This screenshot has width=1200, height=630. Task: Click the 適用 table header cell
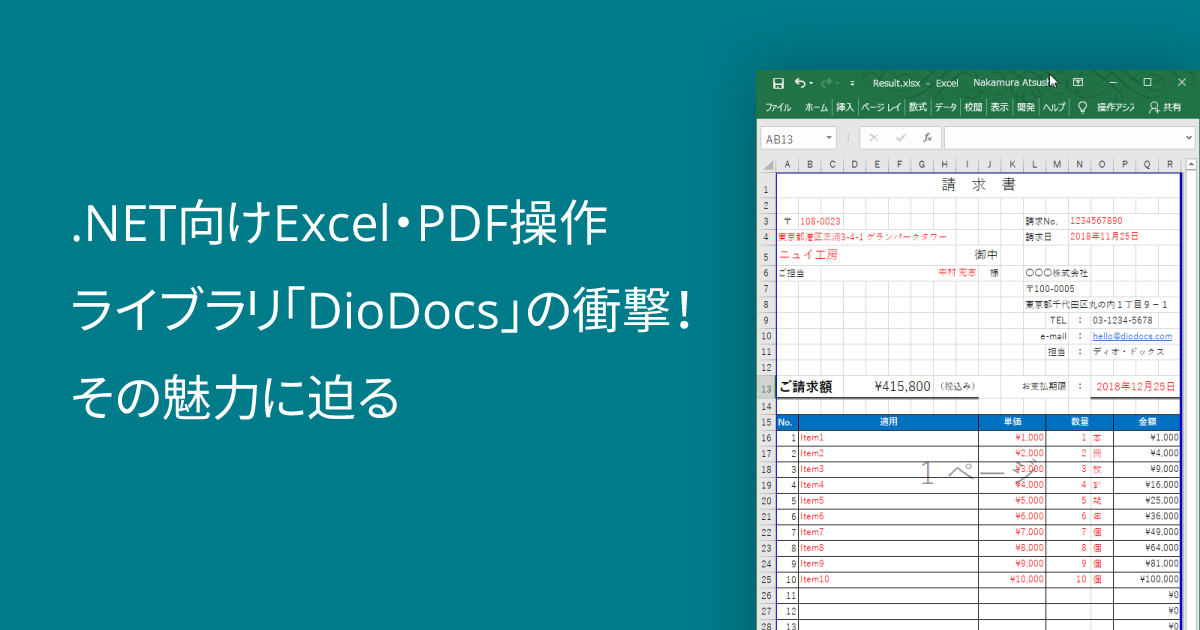point(889,422)
